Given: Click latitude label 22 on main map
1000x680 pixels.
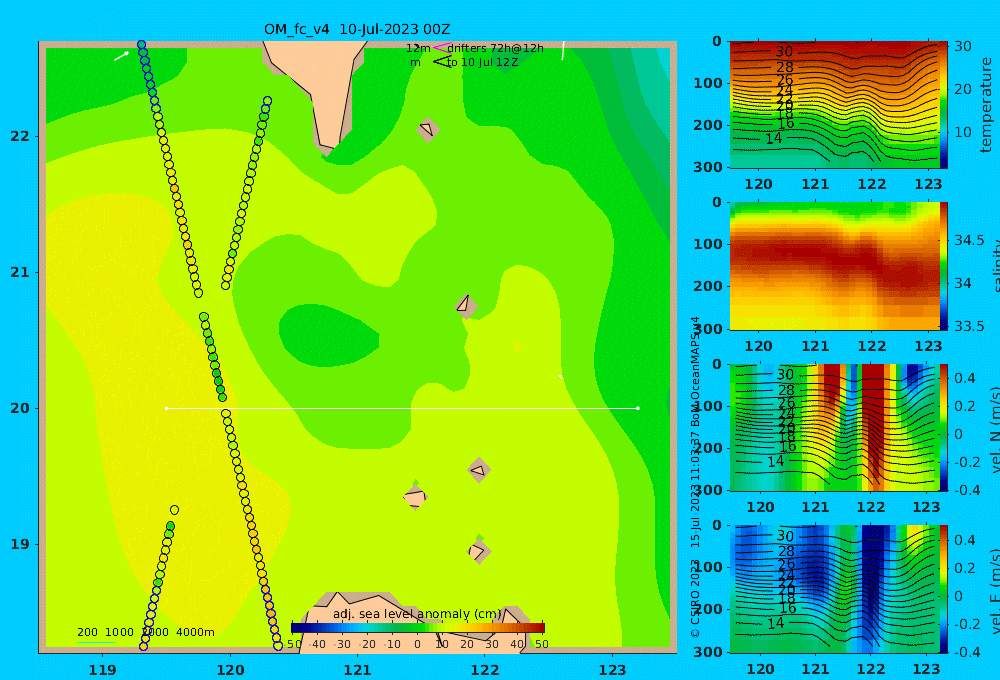Looking at the screenshot, I should click(20, 136).
